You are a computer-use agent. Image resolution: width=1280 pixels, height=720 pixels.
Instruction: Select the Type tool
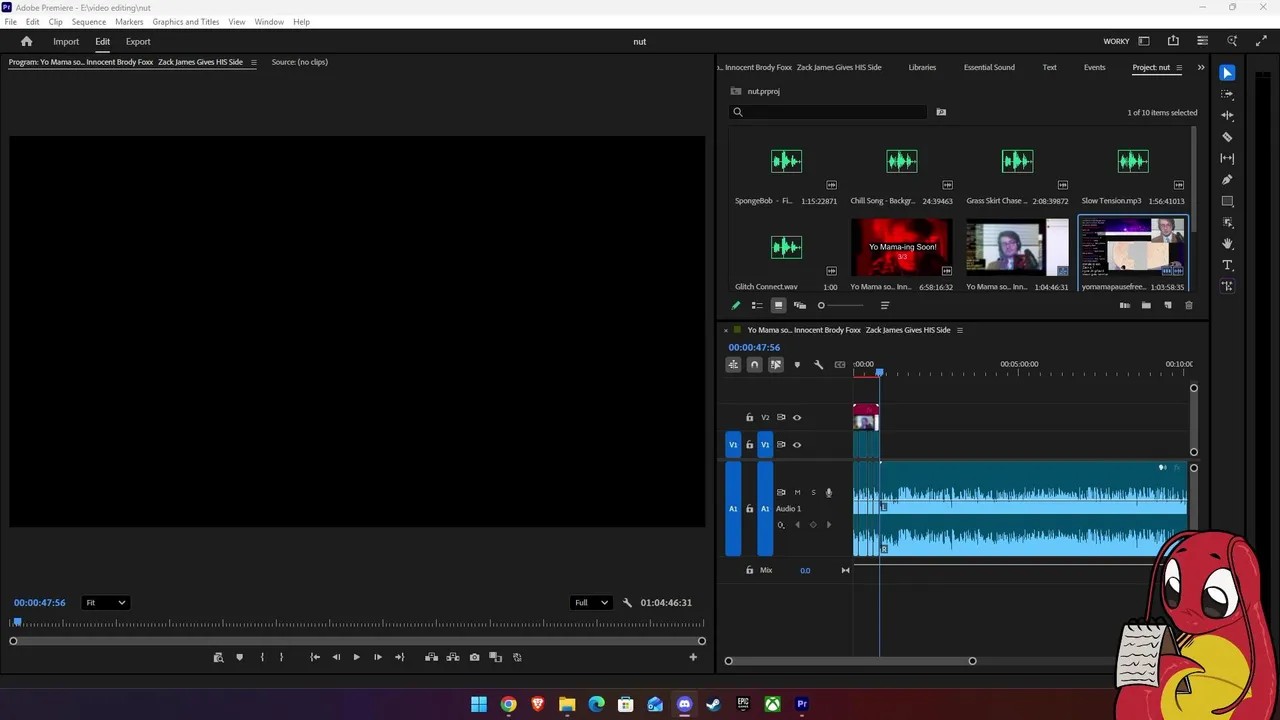pyautogui.click(x=1227, y=265)
